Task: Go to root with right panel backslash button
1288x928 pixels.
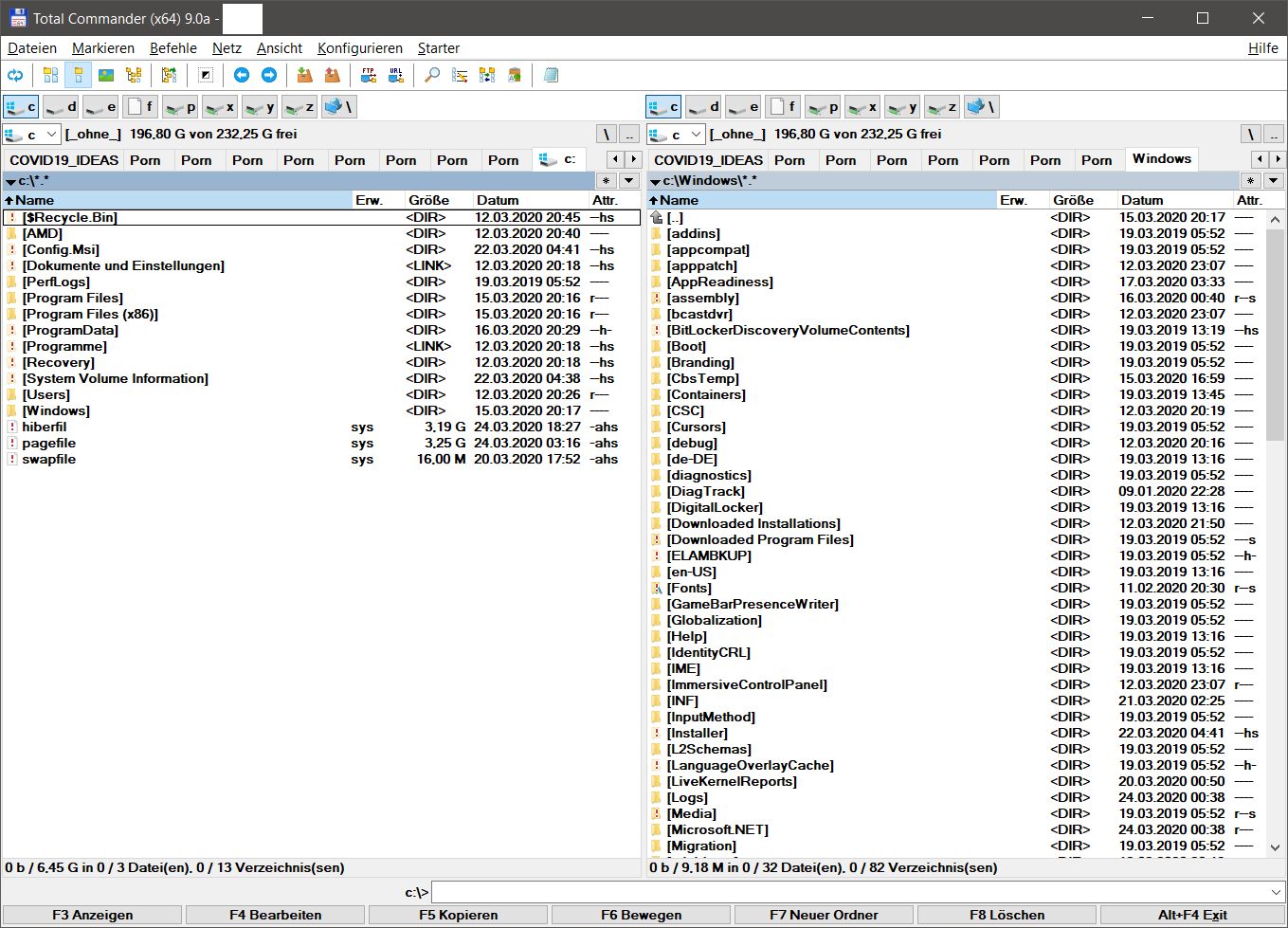Action: click(x=1251, y=135)
